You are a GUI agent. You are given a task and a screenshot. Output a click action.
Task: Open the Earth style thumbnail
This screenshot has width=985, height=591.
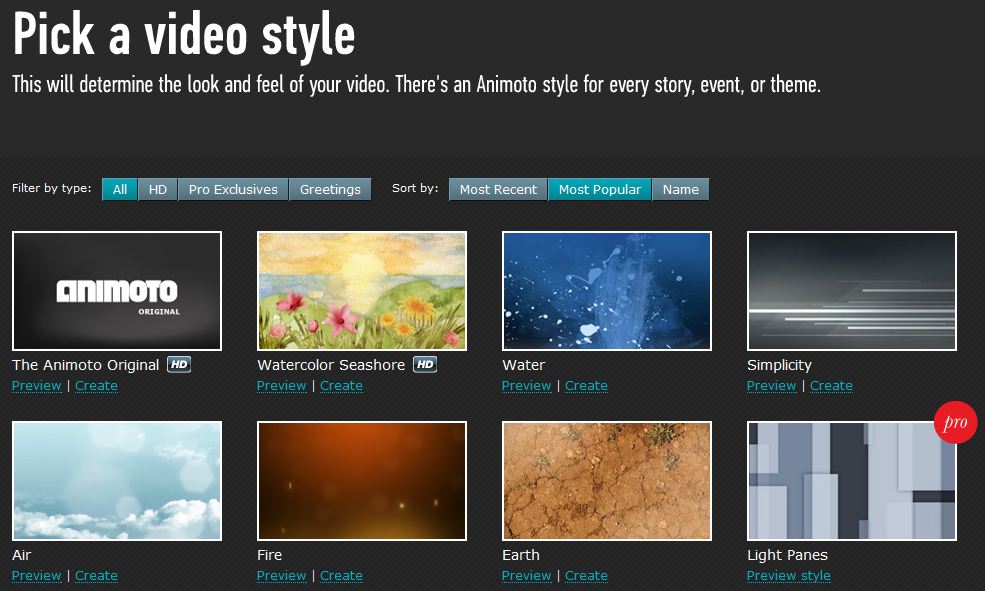pyautogui.click(x=607, y=481)
